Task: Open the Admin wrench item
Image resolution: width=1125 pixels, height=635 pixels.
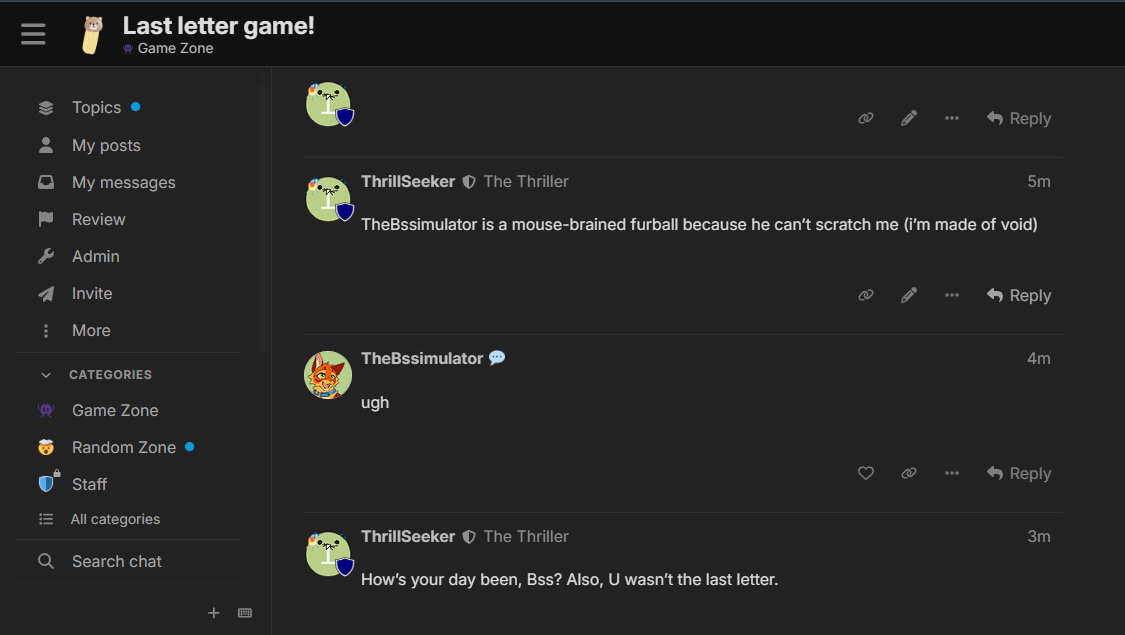Action: click(95, 257)
